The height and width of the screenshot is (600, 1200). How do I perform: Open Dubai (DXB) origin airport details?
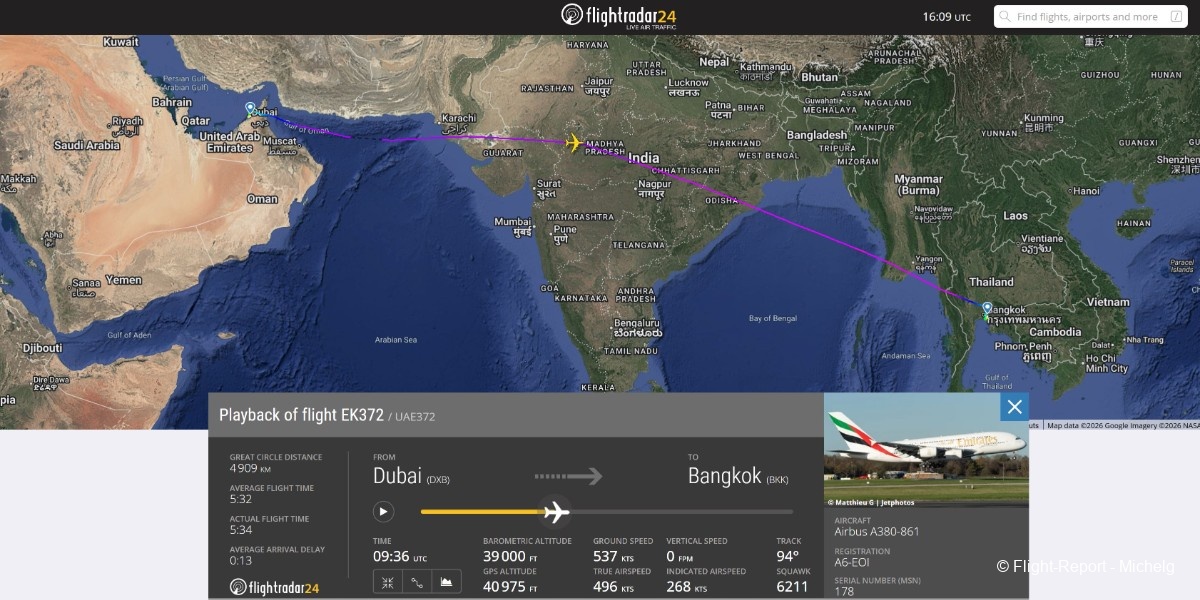(411, 477)
